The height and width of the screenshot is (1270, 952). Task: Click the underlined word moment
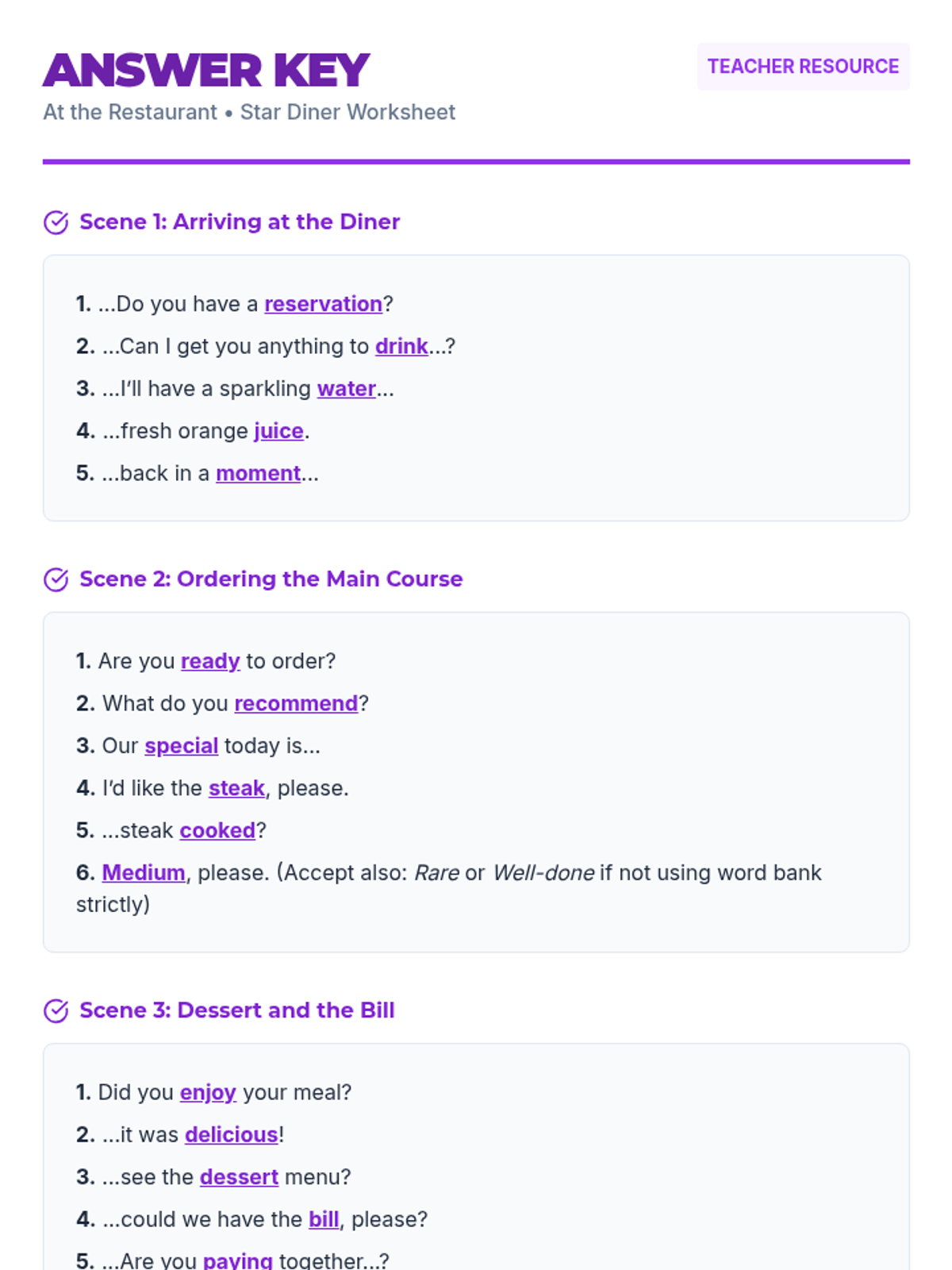(258, 473)
